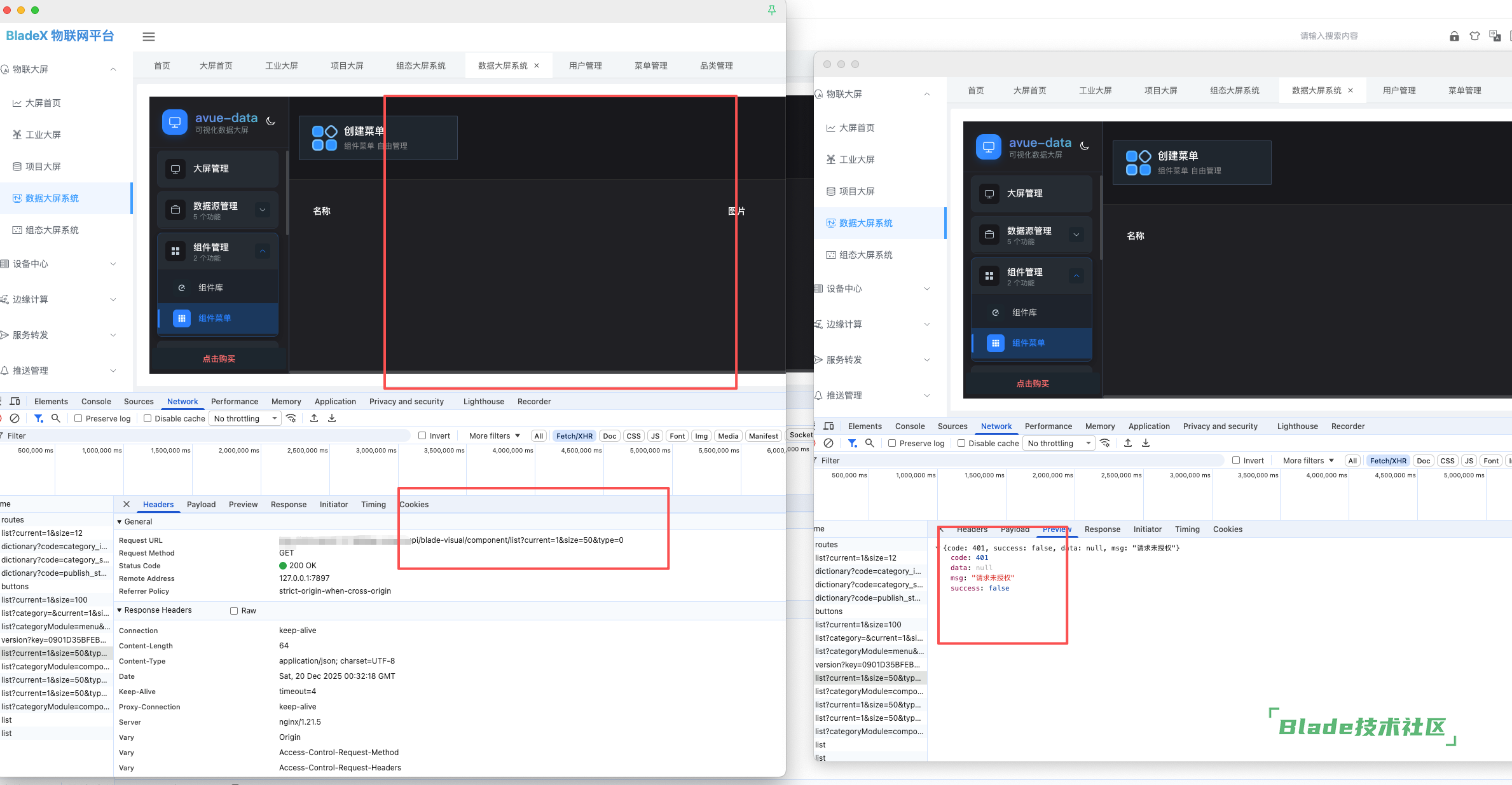
Task: Click the hamburger menu icon beside the BladeX logo
Action: pyautogui.click(x=149, y=37)
